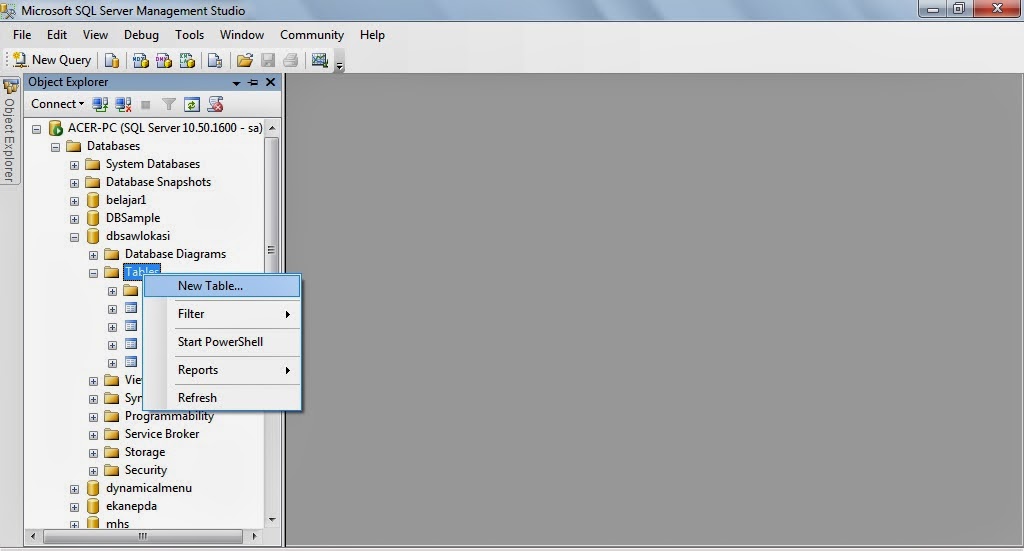Image resolution: width=1024 pixels, height=551 pixels.
Task: Expand the System Databases folder
Action: [74, 165]
